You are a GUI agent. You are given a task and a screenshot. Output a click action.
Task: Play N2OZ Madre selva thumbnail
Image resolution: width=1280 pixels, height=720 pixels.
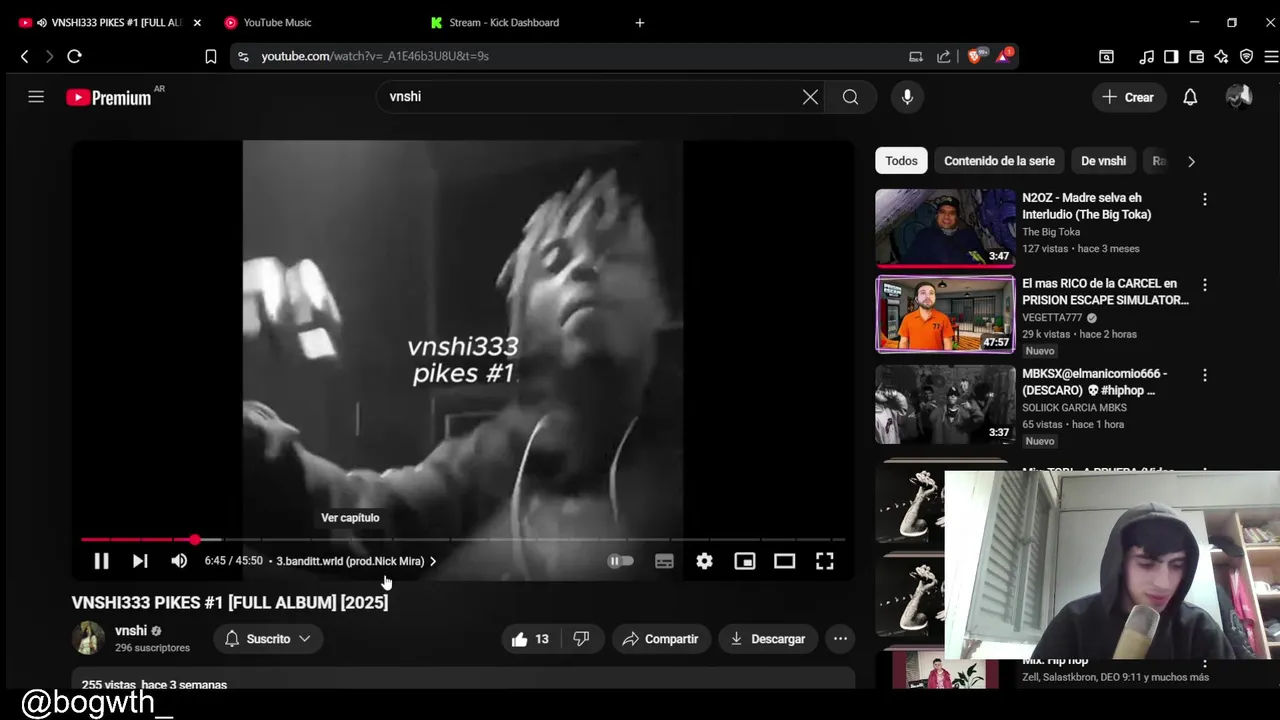tap(945, 228)
